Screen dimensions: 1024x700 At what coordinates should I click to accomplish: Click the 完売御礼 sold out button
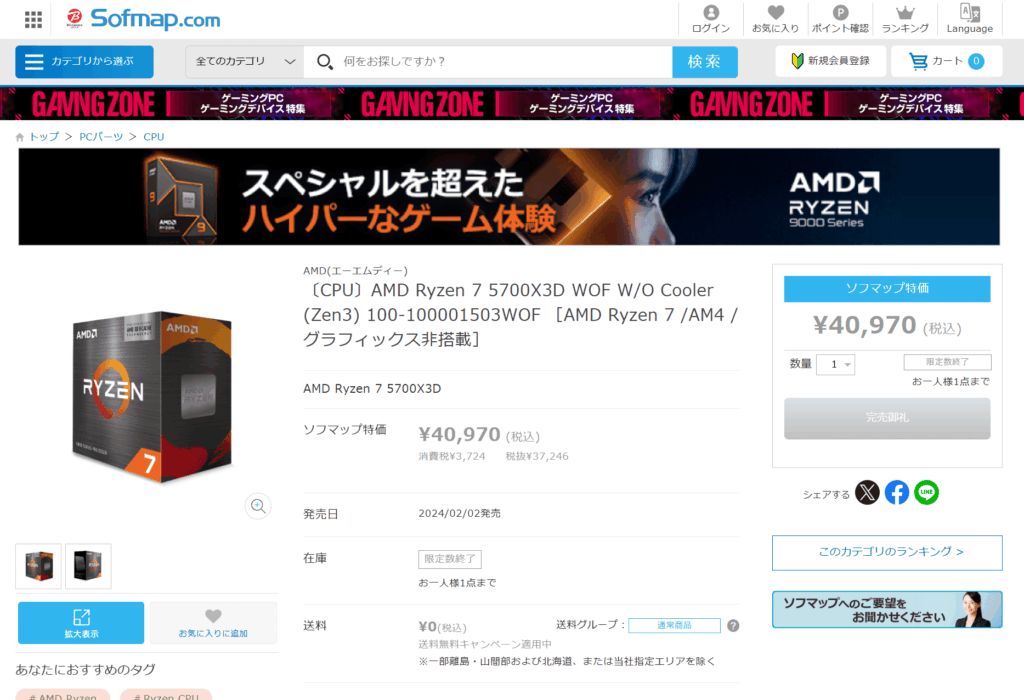pos(887,418)
